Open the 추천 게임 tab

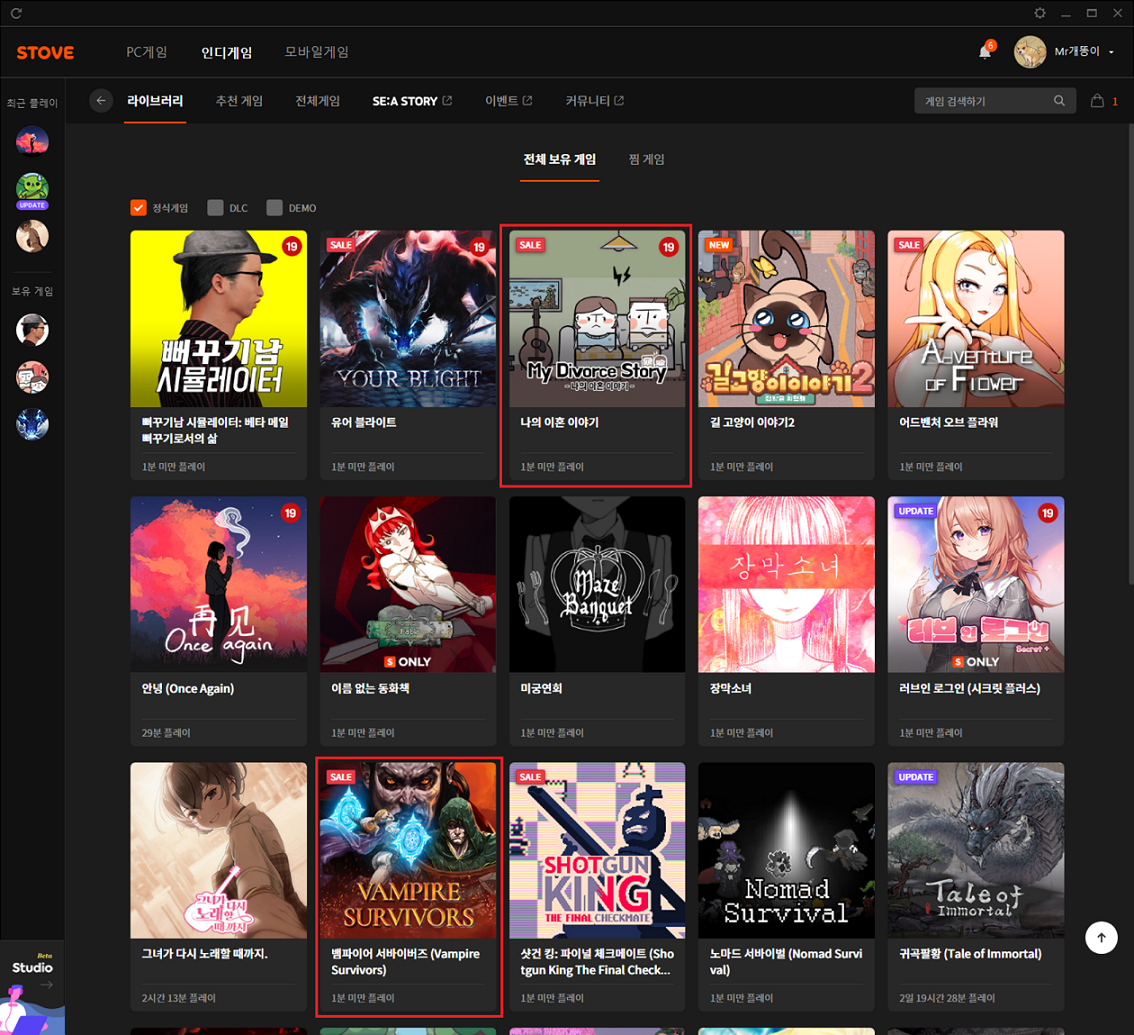239,101
